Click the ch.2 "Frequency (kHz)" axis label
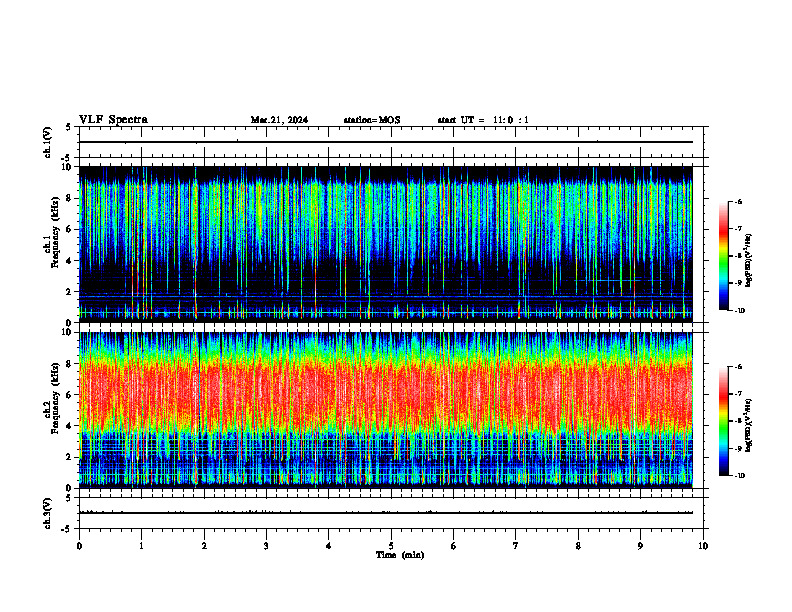792x612 pixels. coord(55,398)
